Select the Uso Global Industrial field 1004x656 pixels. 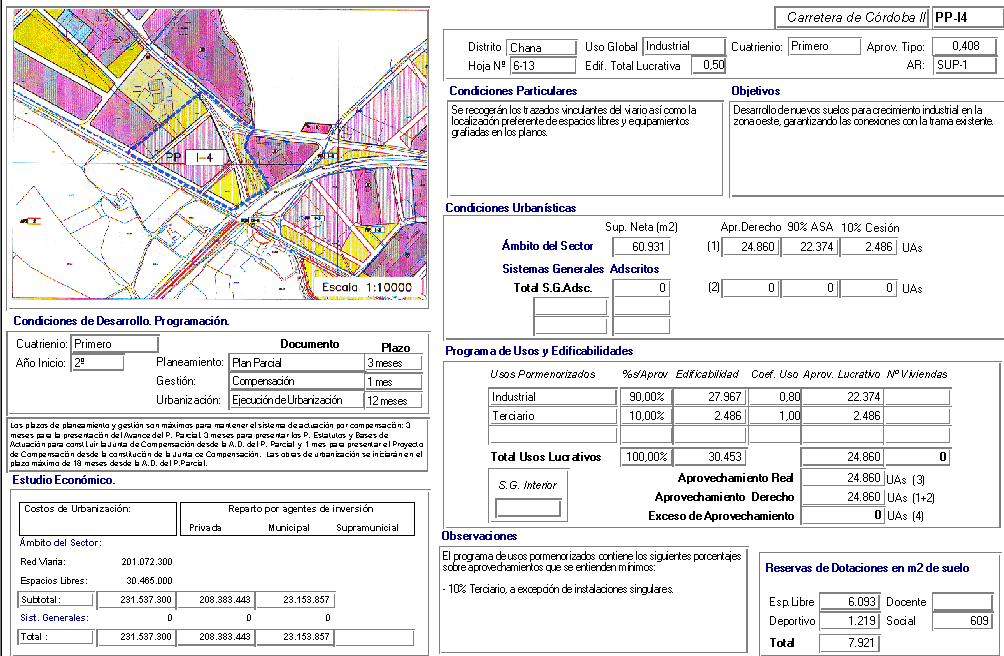pos(683,46)
